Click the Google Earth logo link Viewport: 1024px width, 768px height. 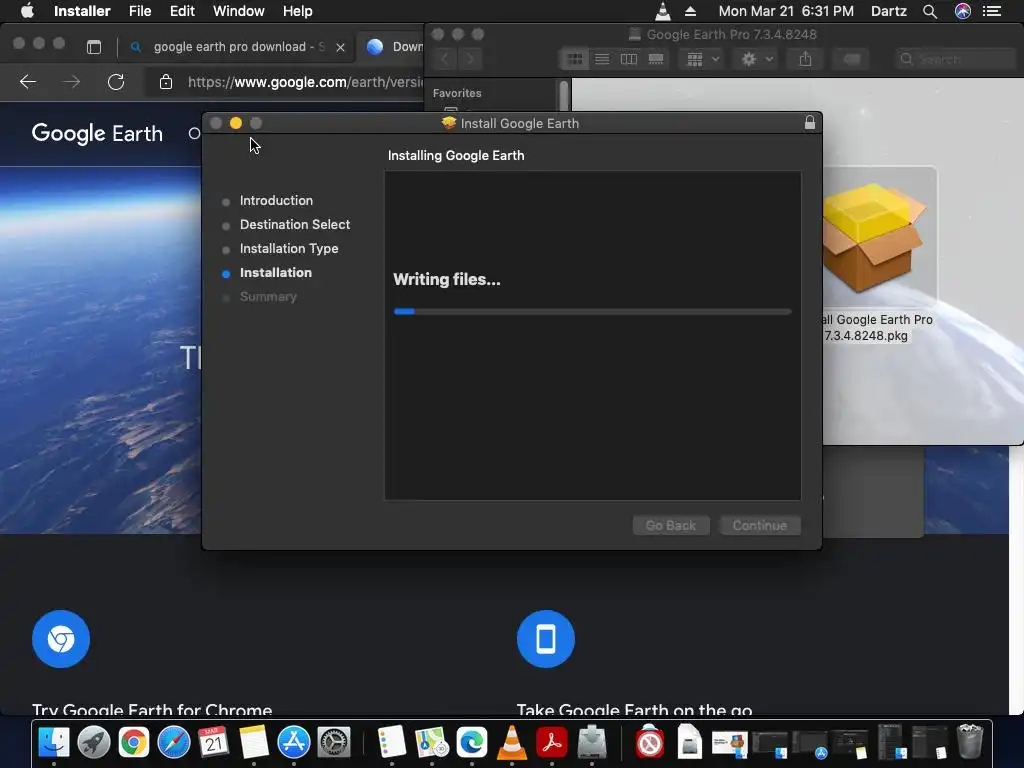97,133
